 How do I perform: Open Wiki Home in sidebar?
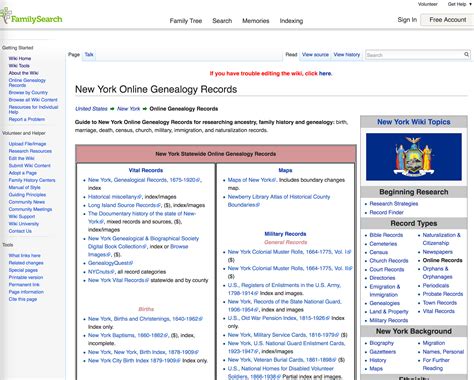coord(20,58)
